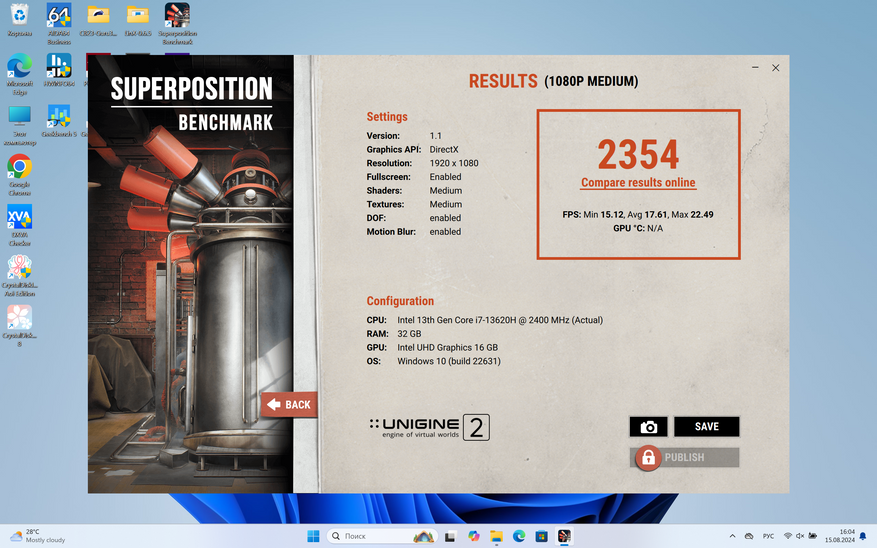Launch Geekbench 5 desktop shortcut

tap(59, 121)
